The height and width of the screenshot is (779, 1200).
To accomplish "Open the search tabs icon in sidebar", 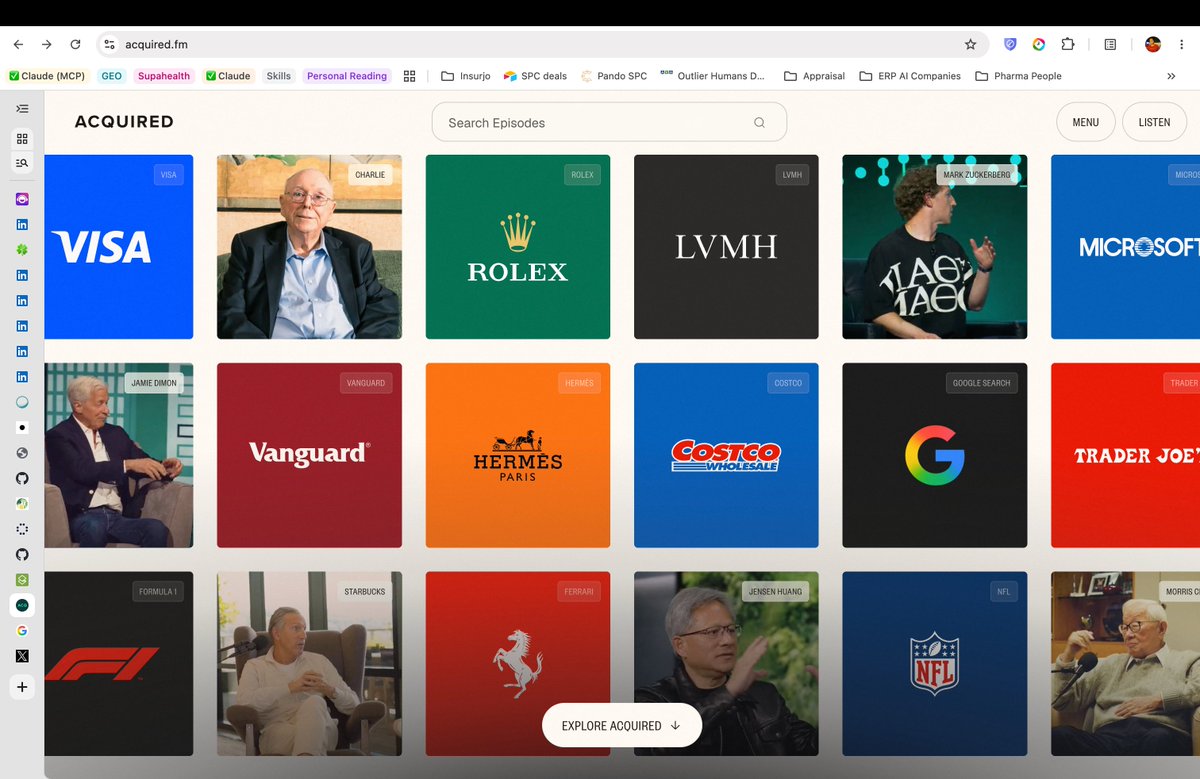I will 22,162.
